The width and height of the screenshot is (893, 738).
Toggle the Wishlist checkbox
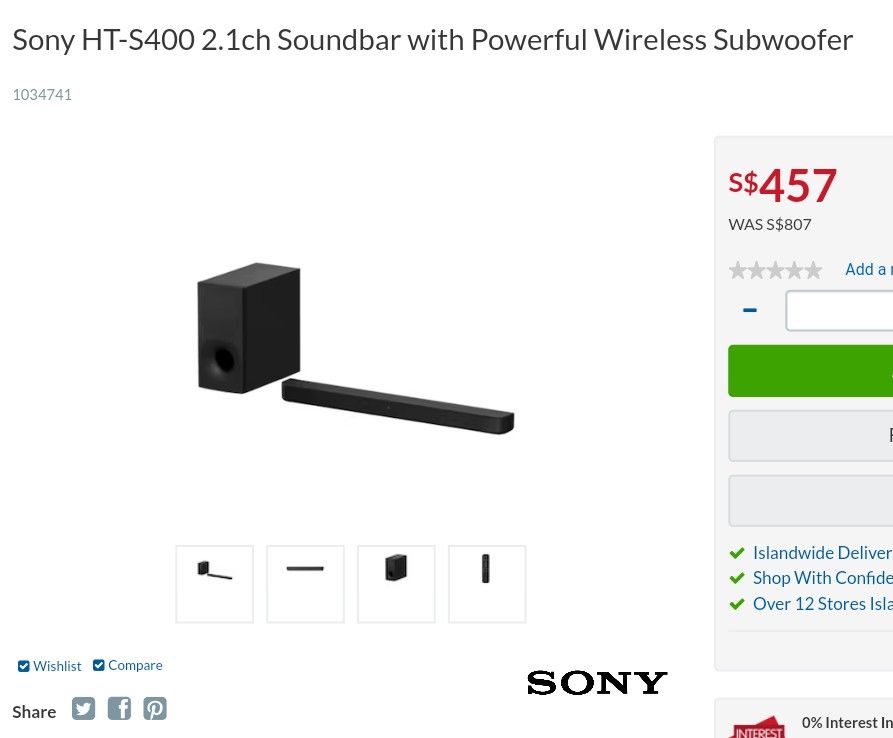[x=23, y=665]
